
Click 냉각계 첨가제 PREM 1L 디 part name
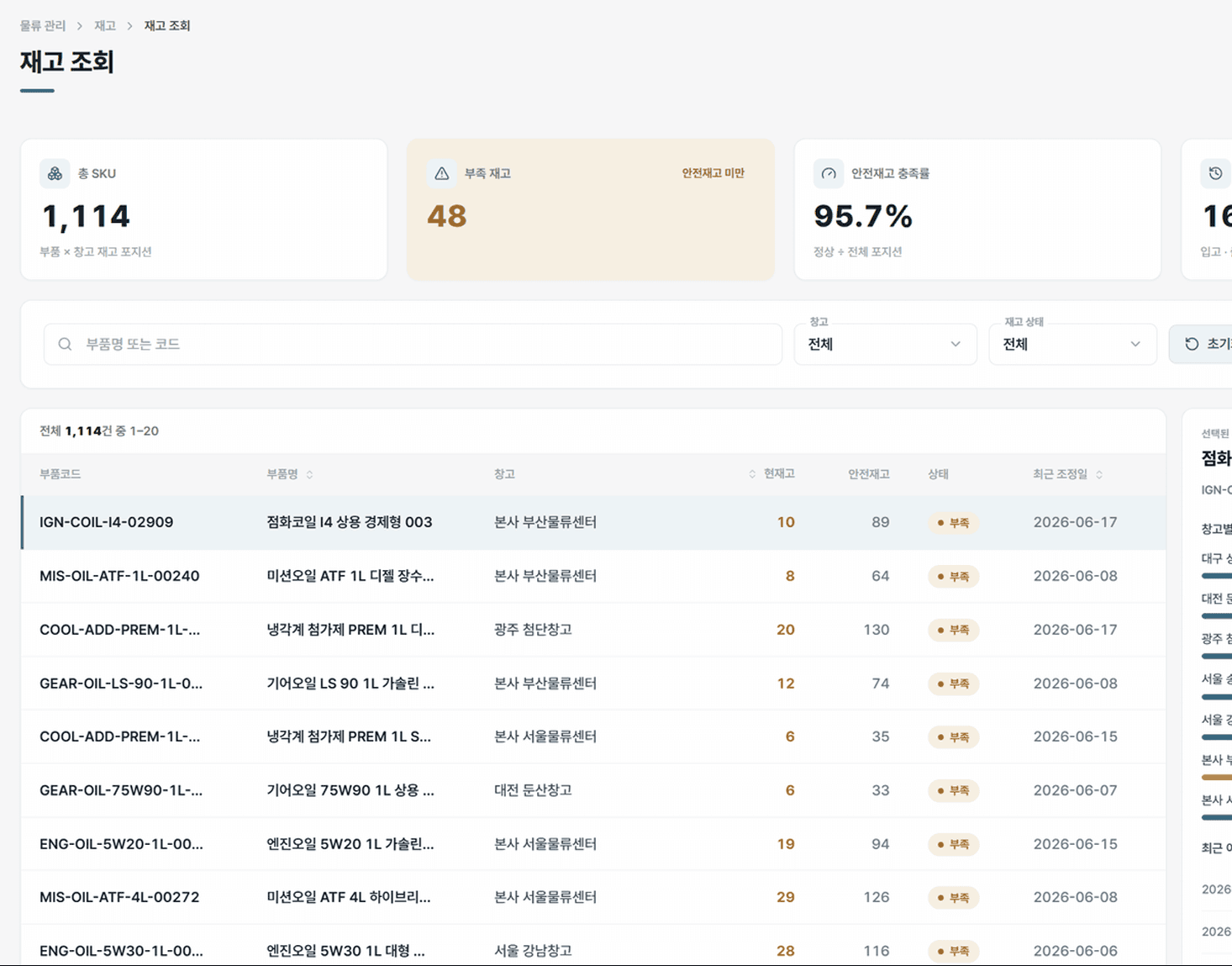[x=350, y=630]
